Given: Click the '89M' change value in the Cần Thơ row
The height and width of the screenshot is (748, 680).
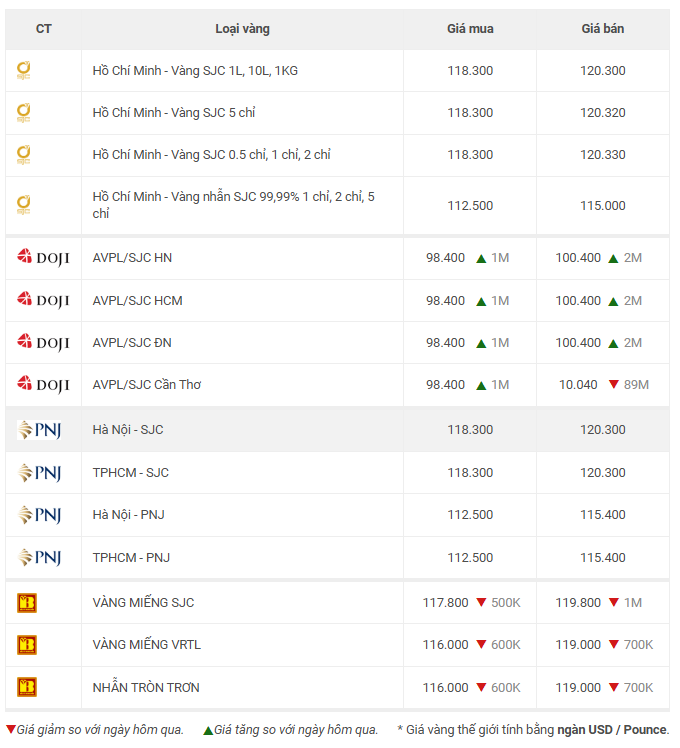Looking at the screenshot, I should (x=636, y=384).
